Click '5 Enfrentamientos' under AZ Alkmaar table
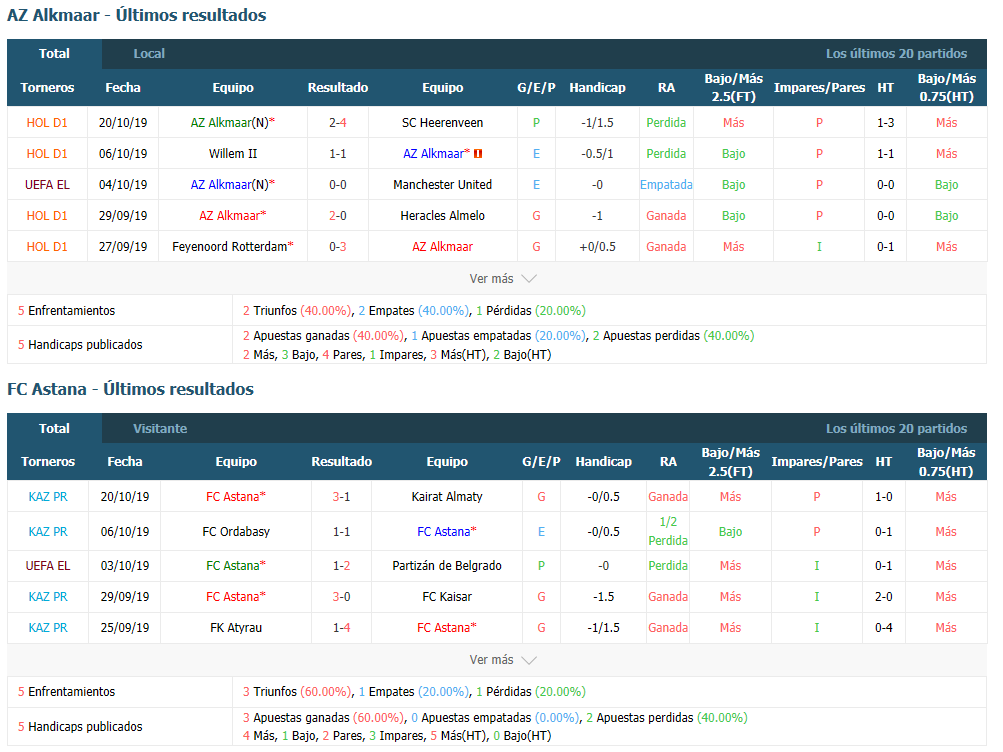 (67, 311)
